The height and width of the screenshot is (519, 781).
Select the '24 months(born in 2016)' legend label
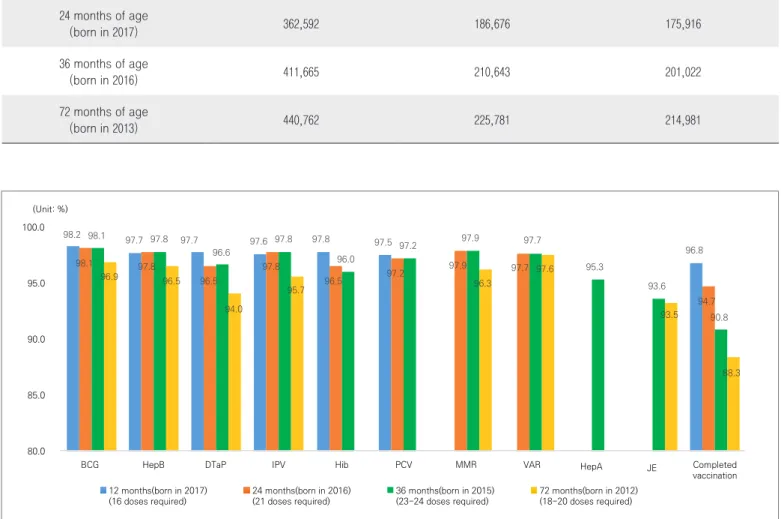click(x=301, y=491)
